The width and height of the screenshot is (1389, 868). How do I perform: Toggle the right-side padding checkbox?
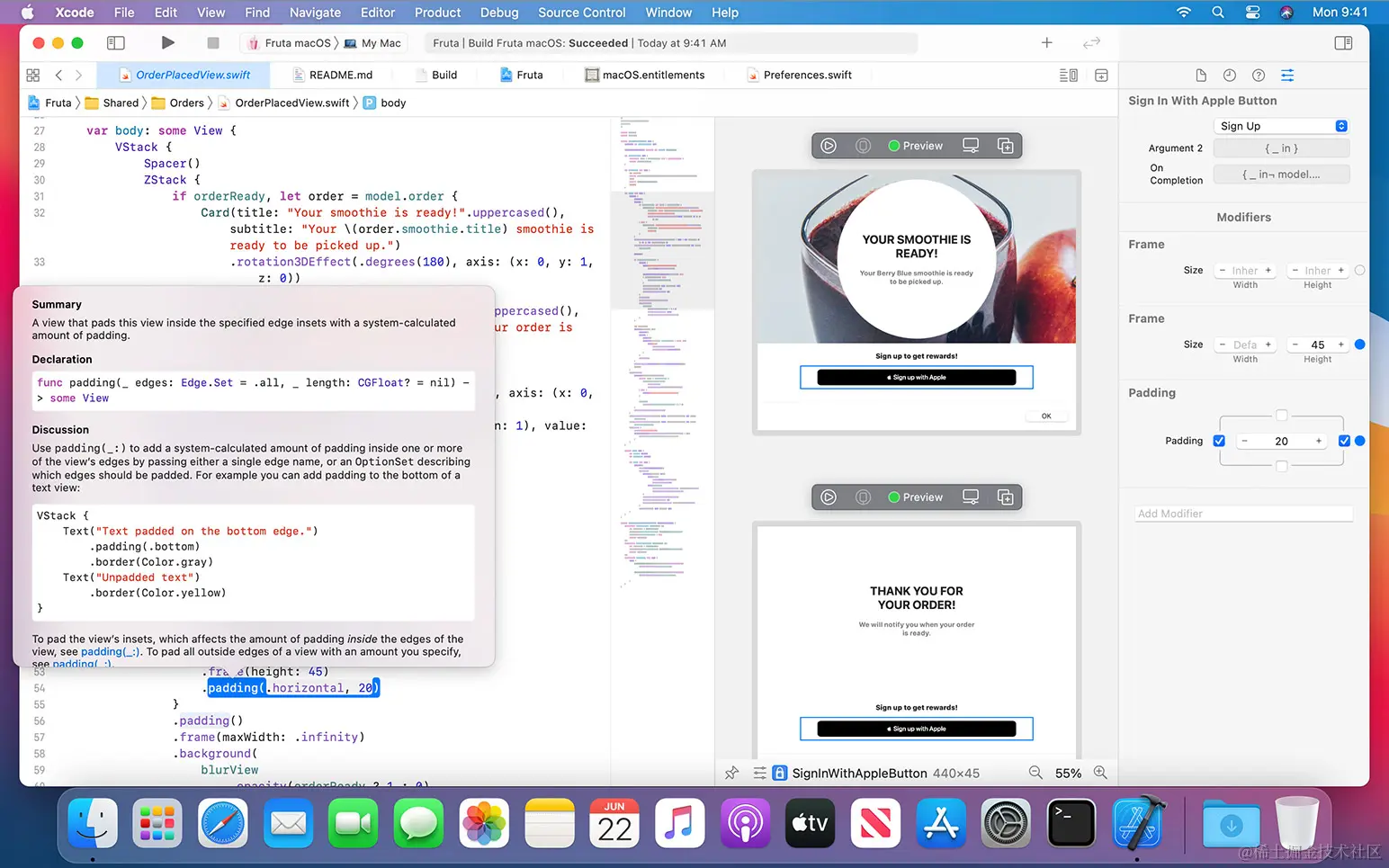1345,441
